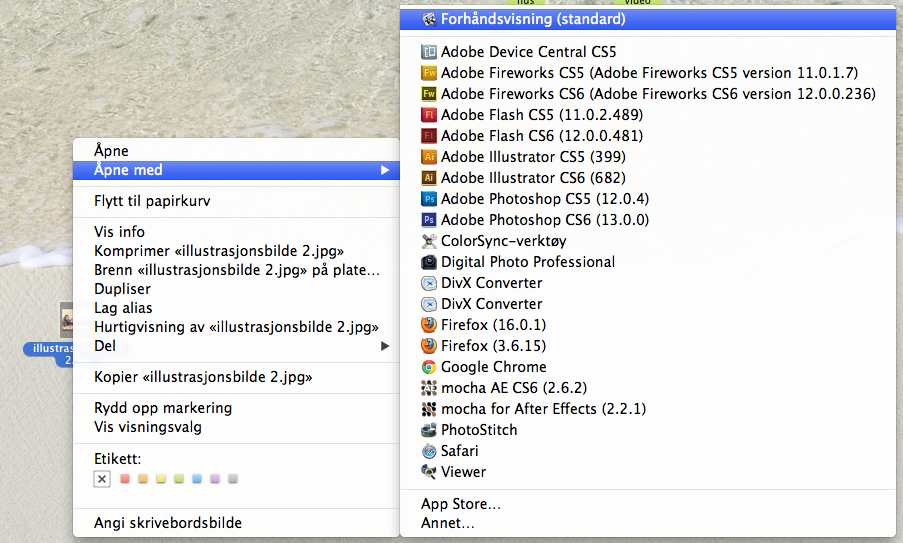The image size is (903, 543).
Task: Expand the Åpne med submenu arrow
Action: pyautogui.click(x=385, y=170)
